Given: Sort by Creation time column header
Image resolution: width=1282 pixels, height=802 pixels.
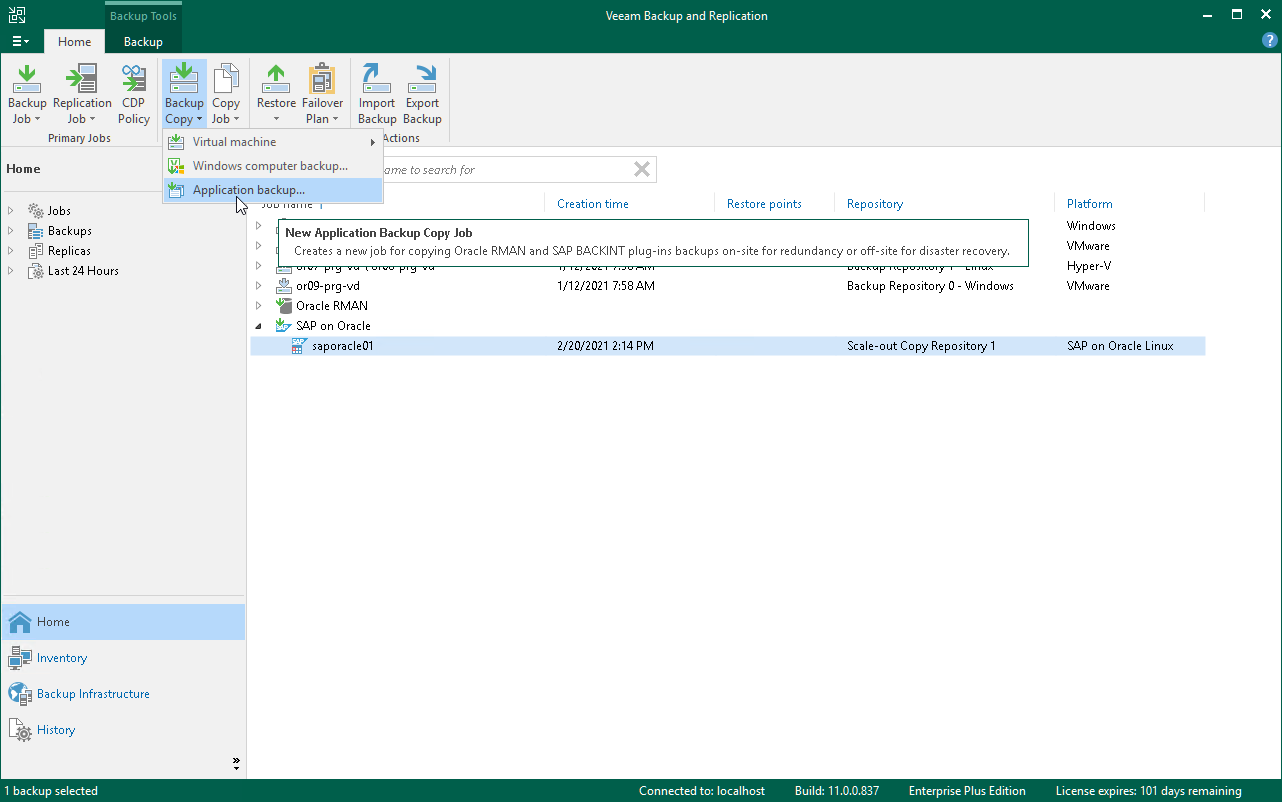Looking at the screenshot, I should [593, 204].
